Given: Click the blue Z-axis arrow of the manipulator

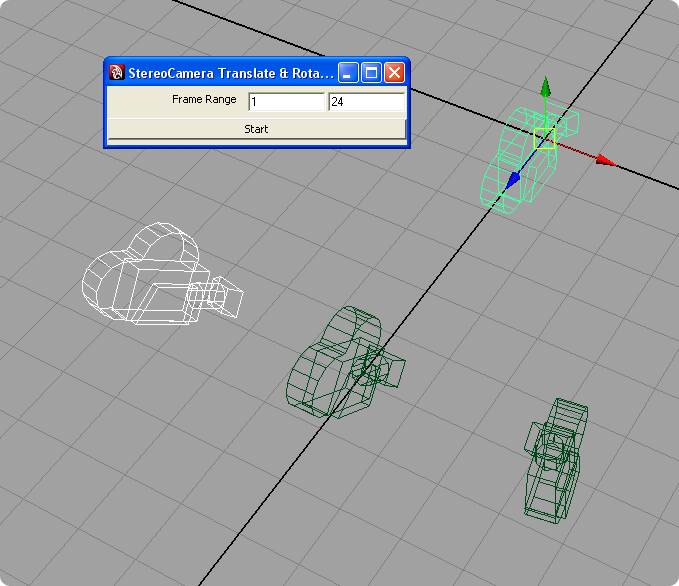Looking at the screenshot, I should click(x=512, y=180).
